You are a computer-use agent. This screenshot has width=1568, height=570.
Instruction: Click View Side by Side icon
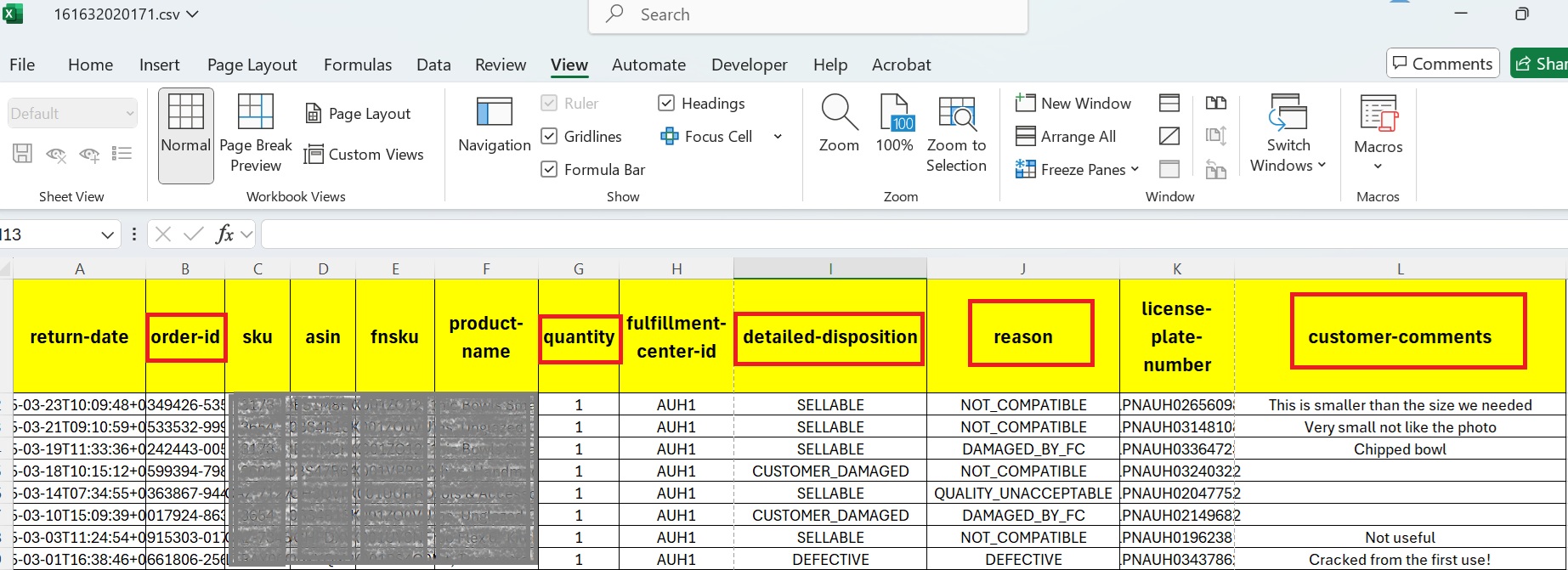click(1216, 103)
